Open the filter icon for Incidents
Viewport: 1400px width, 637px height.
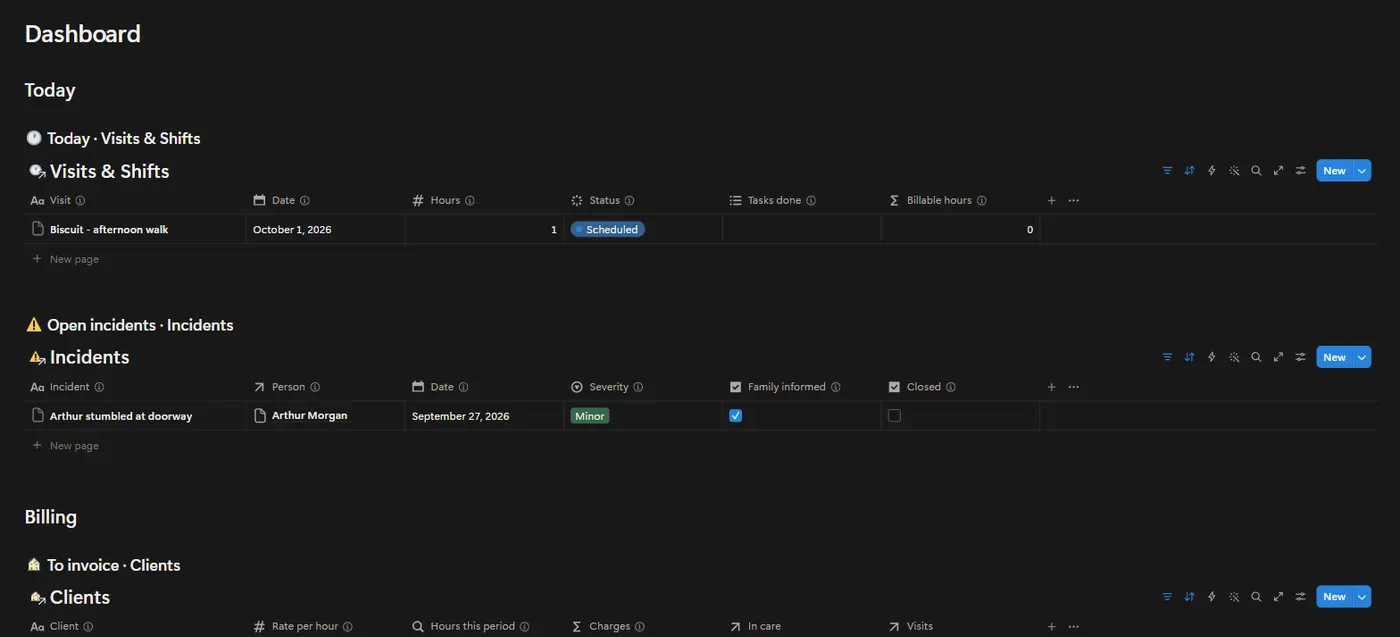1167,357
